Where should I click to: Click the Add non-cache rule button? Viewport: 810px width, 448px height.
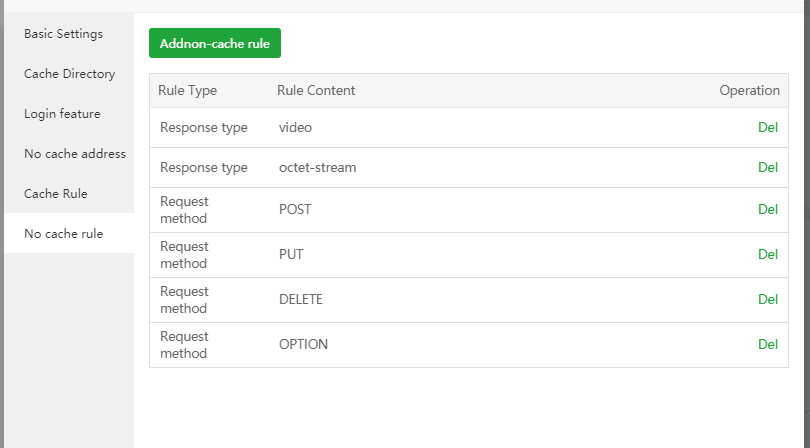[x=215, y=43]
